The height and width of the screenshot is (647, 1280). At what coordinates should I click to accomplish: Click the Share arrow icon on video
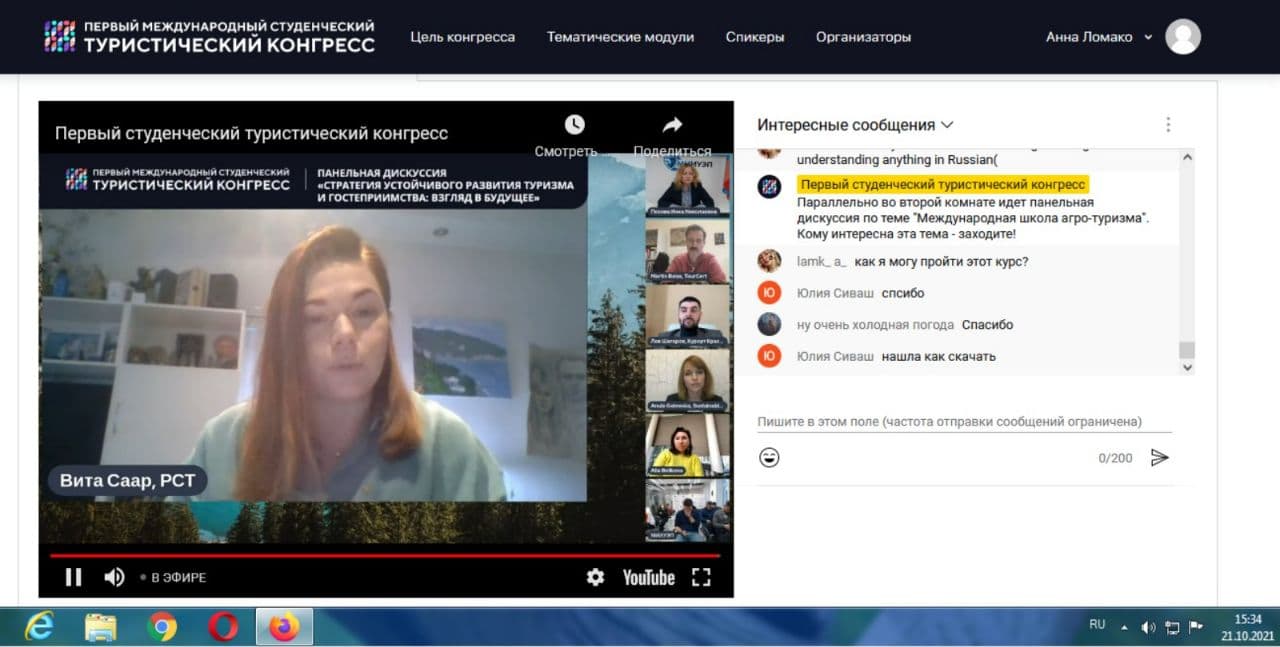[672, 125]
